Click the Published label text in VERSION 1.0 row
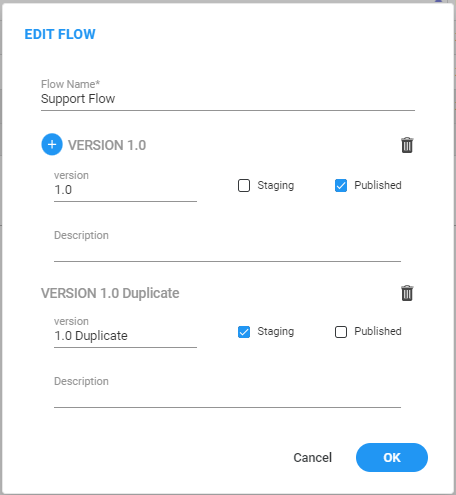The width and height of the screenshot is (456, 495). 378,185
